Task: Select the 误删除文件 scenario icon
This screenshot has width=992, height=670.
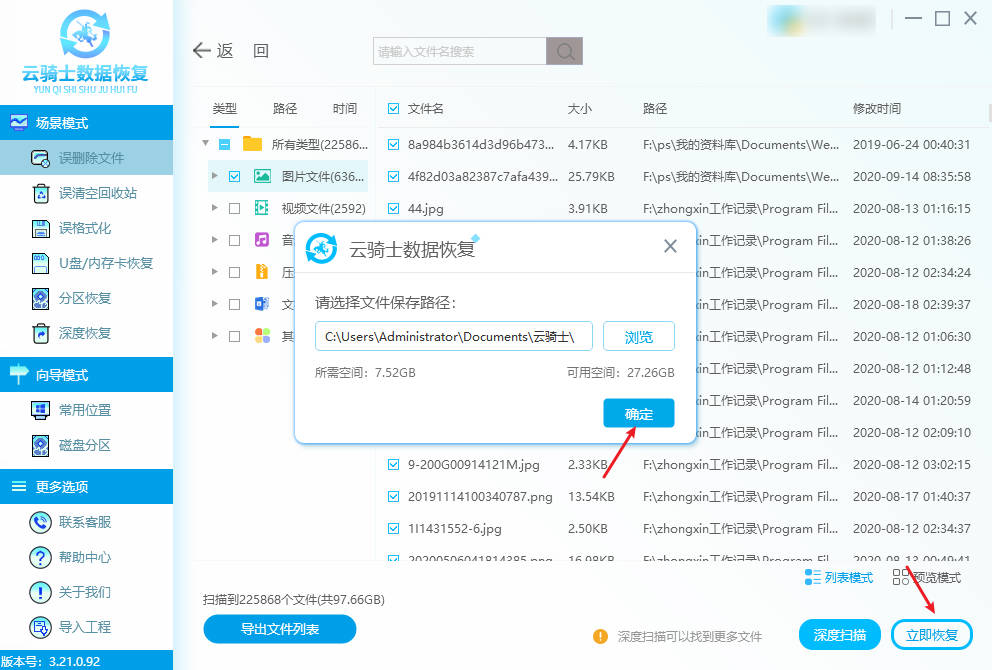Action: coord(41,158)
